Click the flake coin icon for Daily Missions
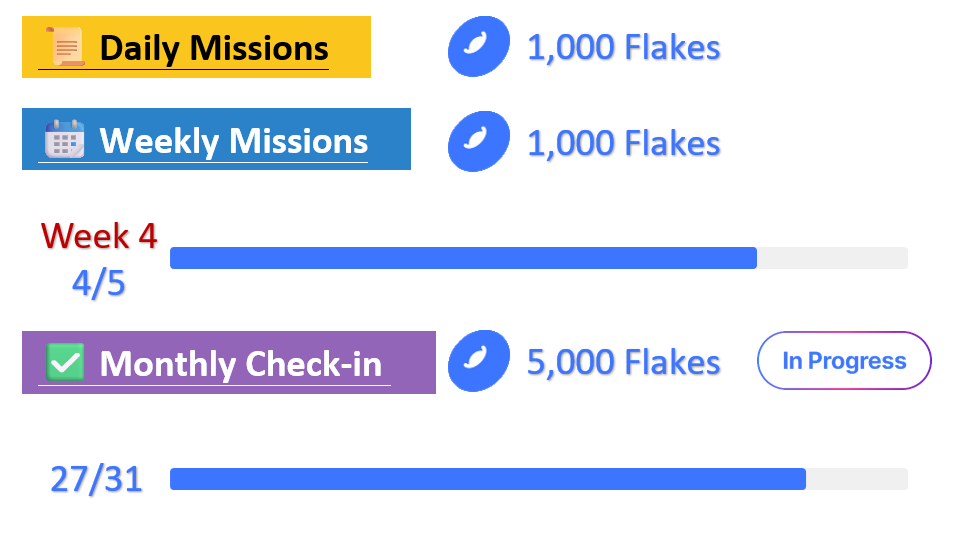 coord(478,47)
